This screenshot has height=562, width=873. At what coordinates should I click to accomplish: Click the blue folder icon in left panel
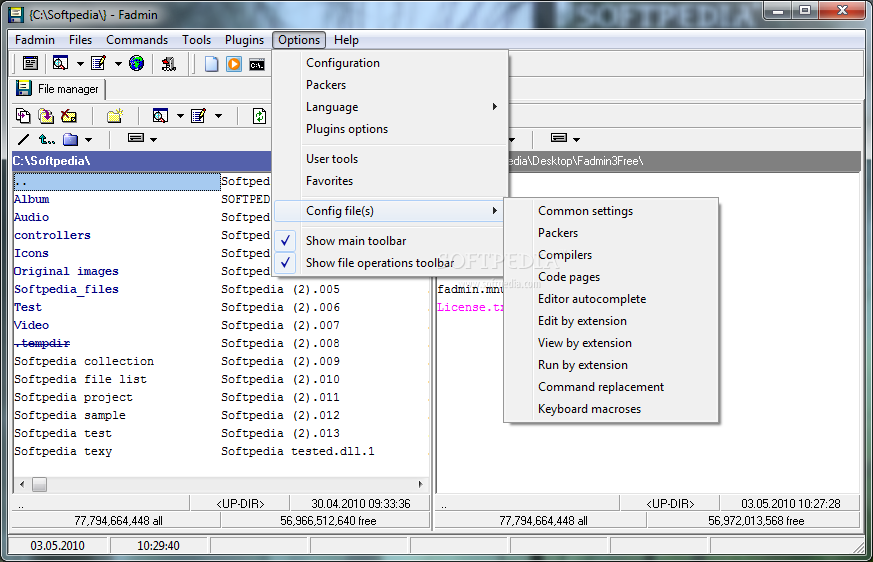70,139
